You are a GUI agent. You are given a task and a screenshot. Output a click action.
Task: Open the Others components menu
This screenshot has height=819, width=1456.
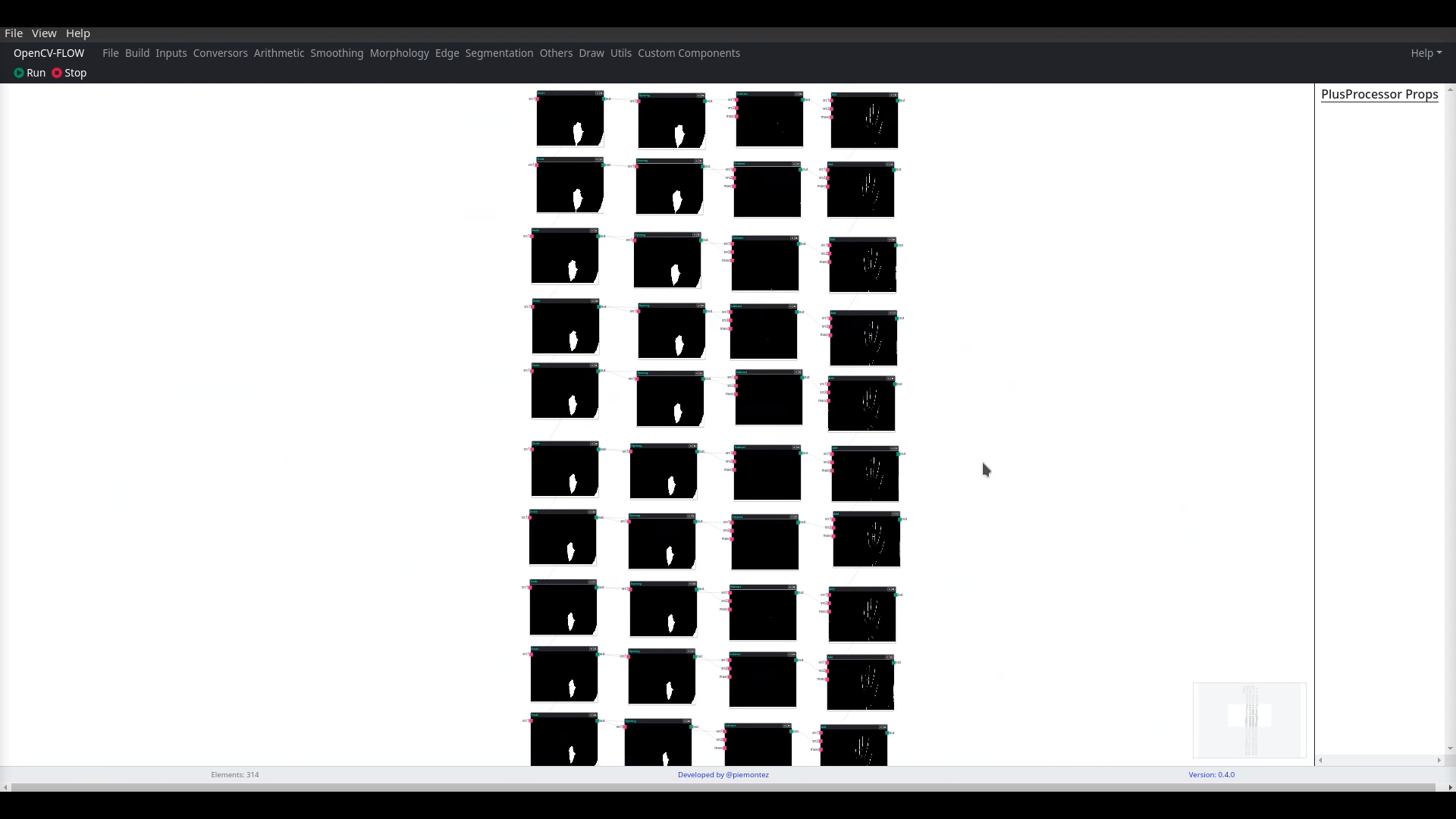[x=556, y=53]
